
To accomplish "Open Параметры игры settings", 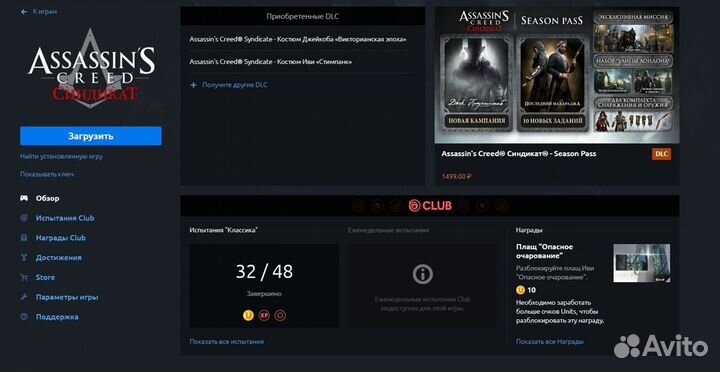I will (x=67, y=297).
